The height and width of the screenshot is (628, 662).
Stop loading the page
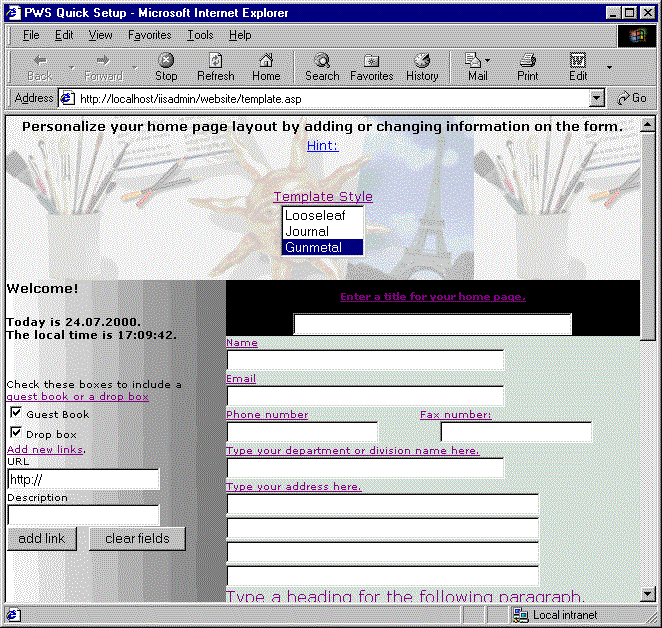(166, 68)
